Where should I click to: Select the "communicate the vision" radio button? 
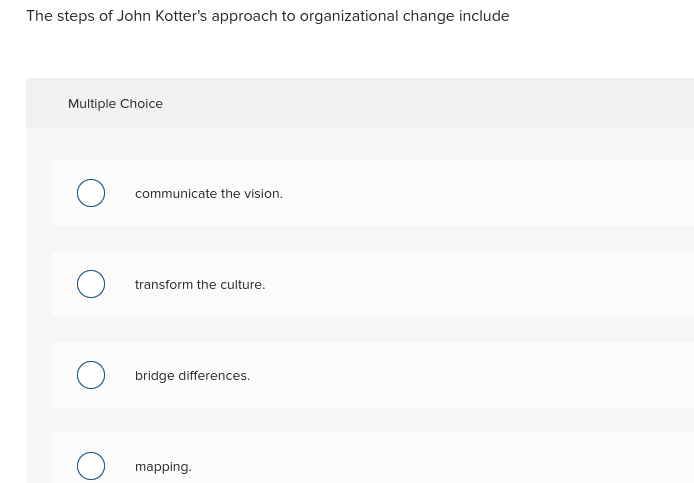(91, 193)
